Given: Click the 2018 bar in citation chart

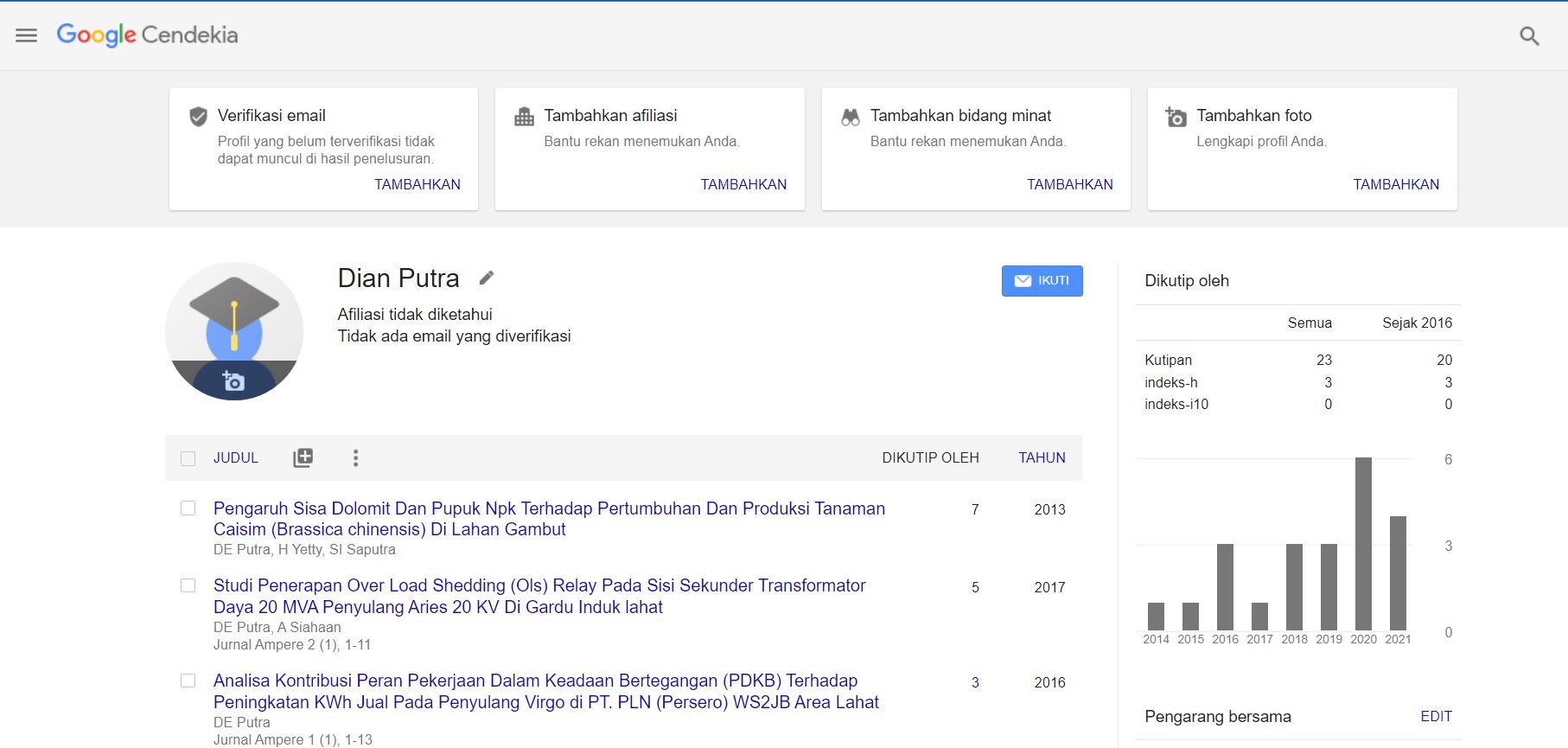Looking at the screenshot, I should tap(1294, 587).
